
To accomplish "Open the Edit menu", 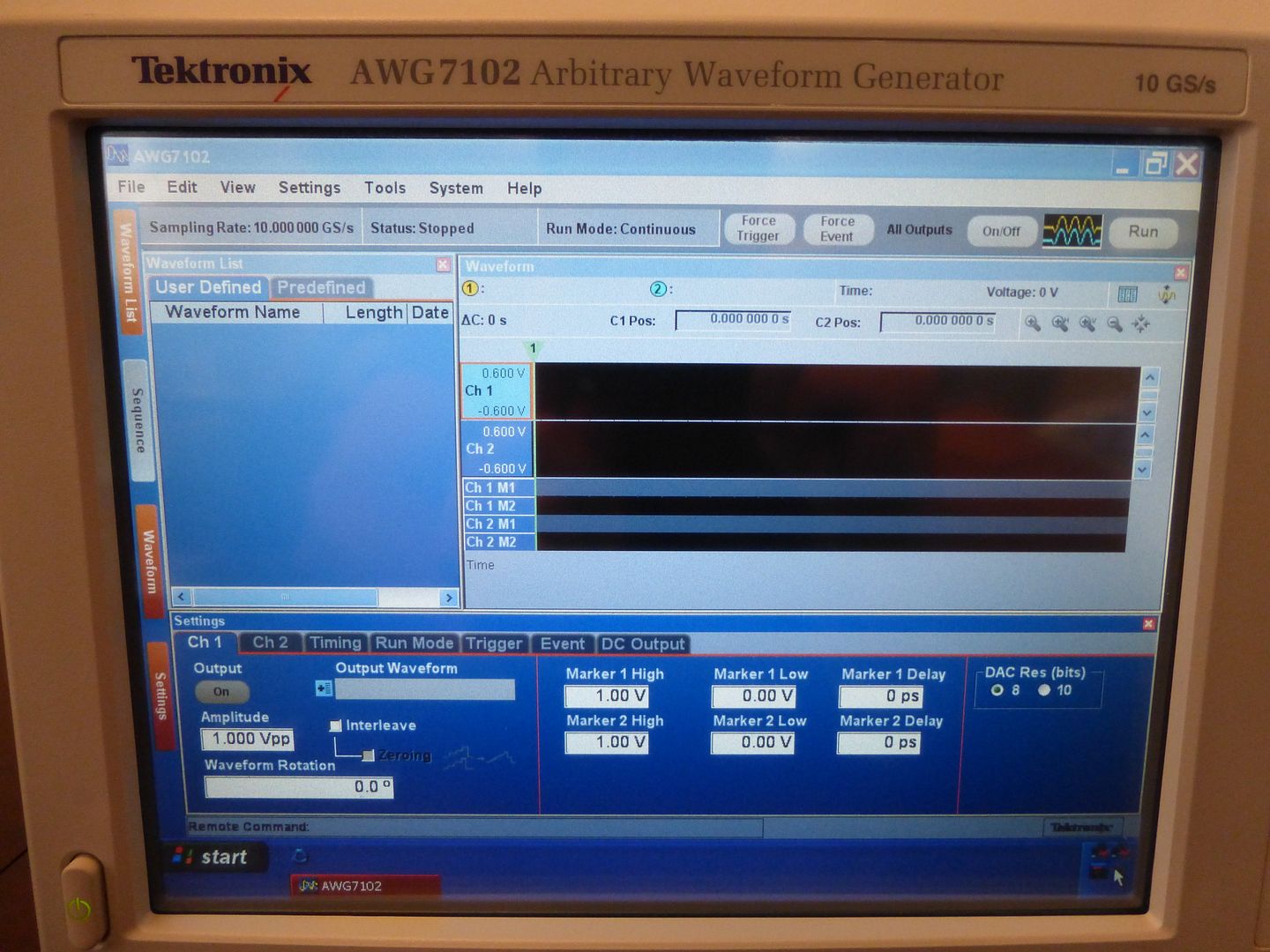I will (x=182, y=187).
